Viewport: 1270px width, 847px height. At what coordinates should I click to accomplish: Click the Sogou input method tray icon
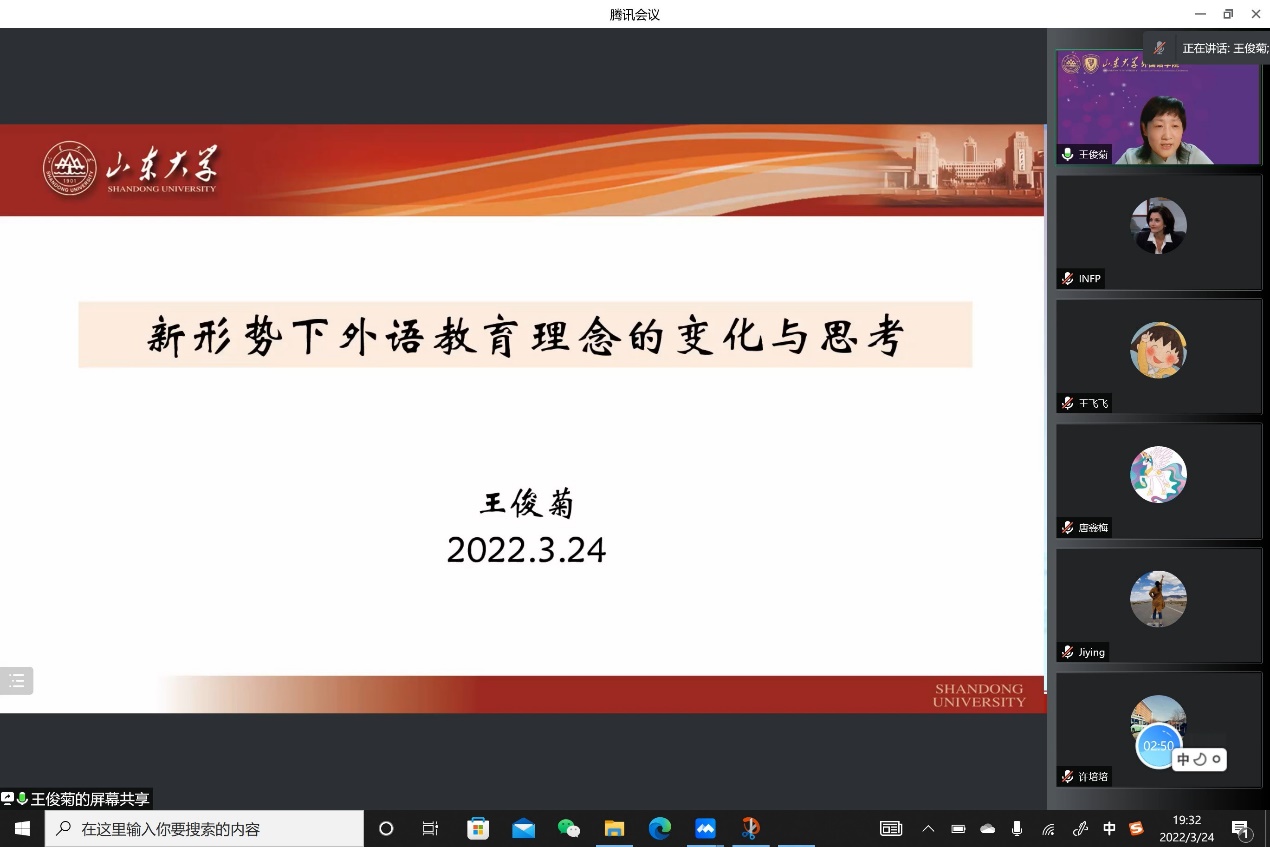[x=1136, y=828]
